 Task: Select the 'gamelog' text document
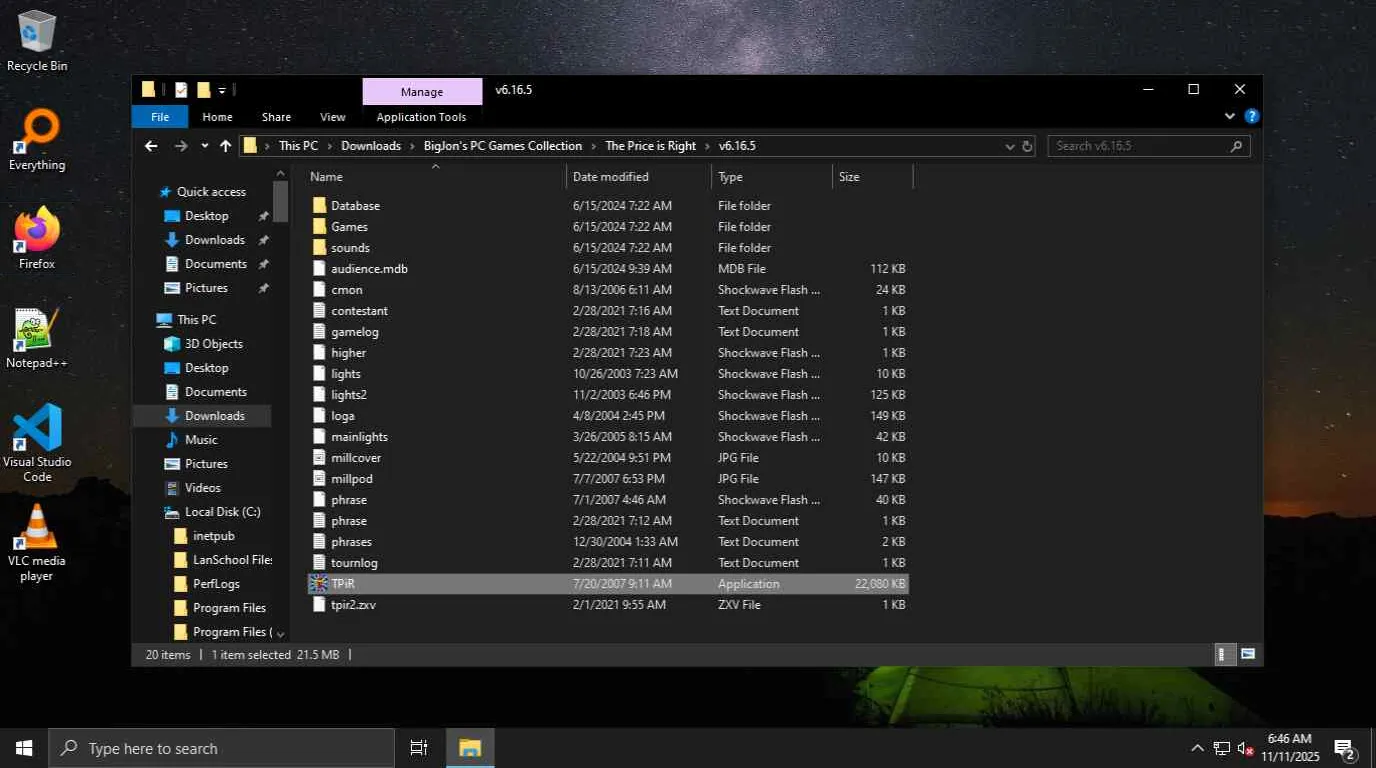pyautogui.click(x=355, y=332)
